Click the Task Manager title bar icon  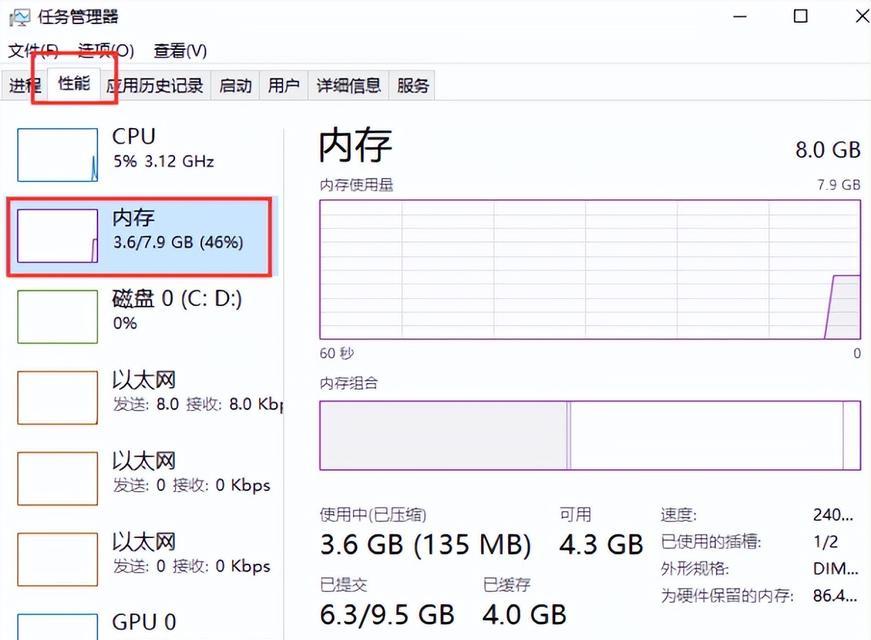[19, 17]
